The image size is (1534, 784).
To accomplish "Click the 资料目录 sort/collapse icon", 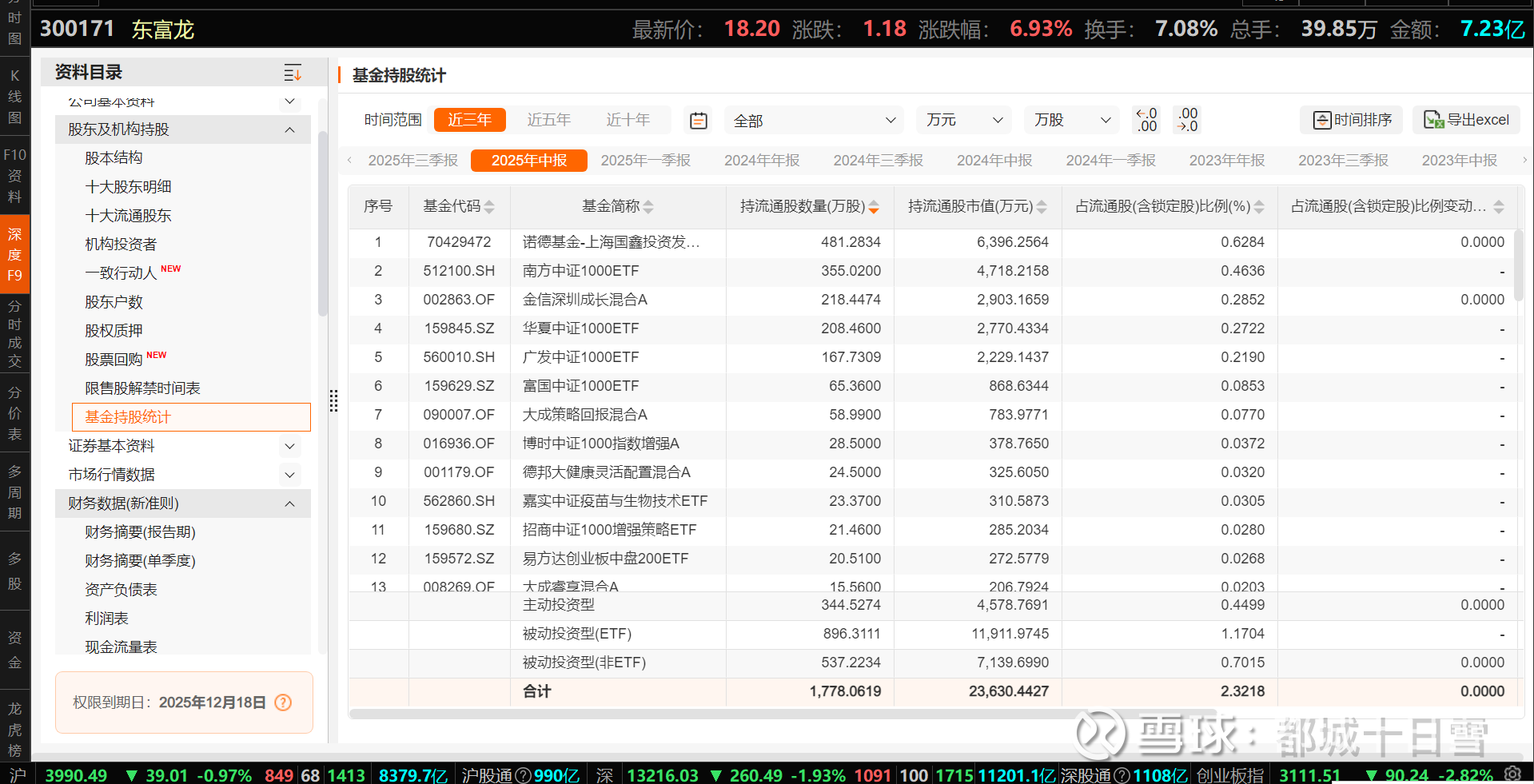I will [x=293, y=73].
